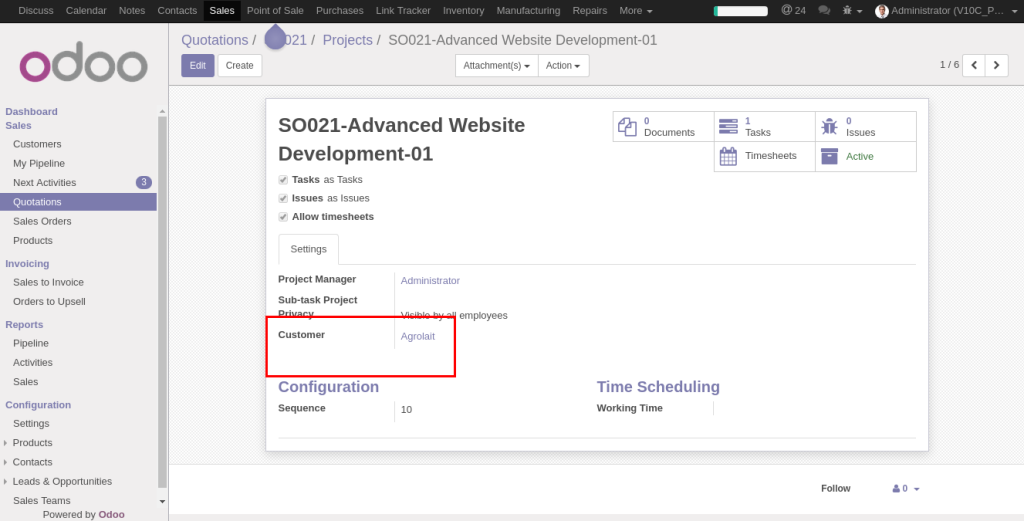Open Agrolait customer link

coord(418,336)
